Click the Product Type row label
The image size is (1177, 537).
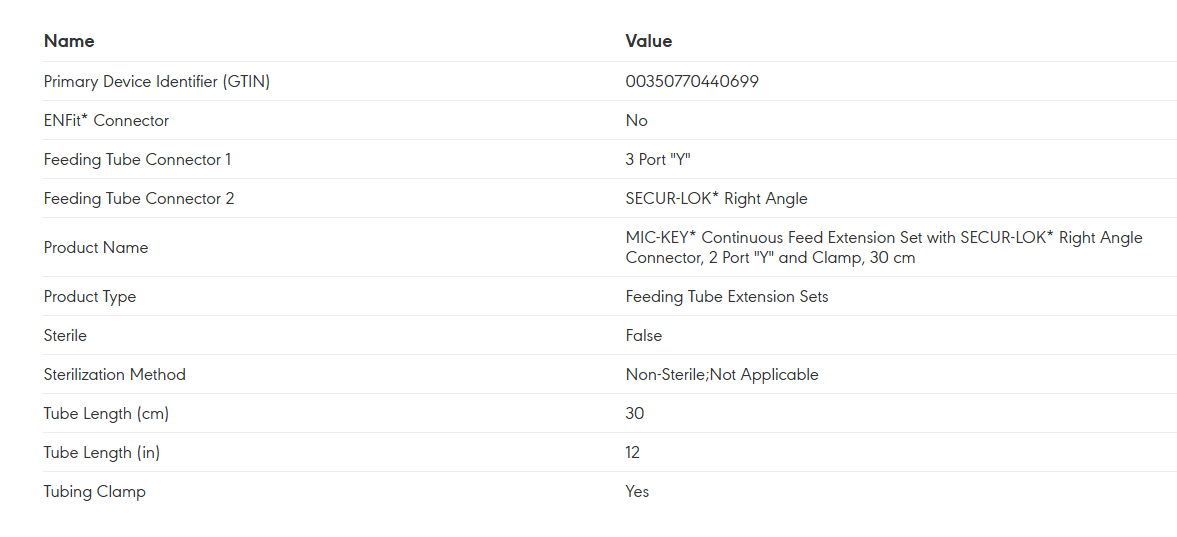(90, 296)
